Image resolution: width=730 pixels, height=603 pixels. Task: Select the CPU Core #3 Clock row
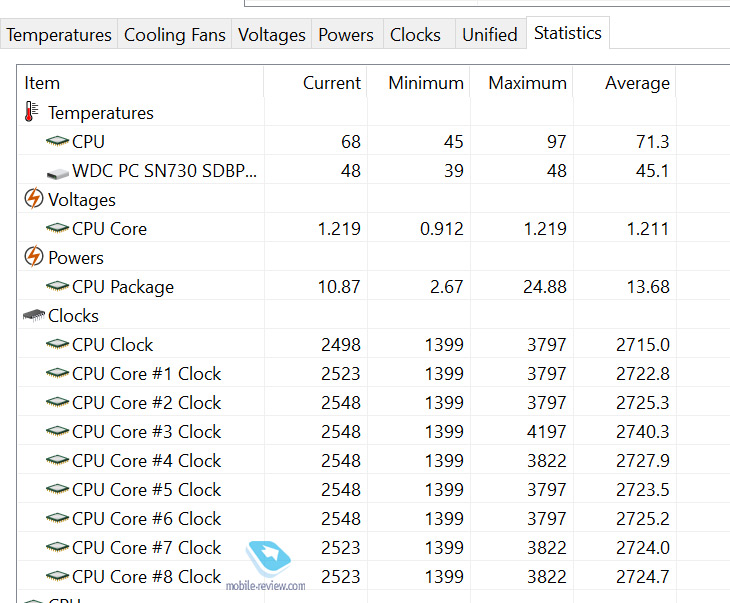pyautogui.click(x=146, y=432)
